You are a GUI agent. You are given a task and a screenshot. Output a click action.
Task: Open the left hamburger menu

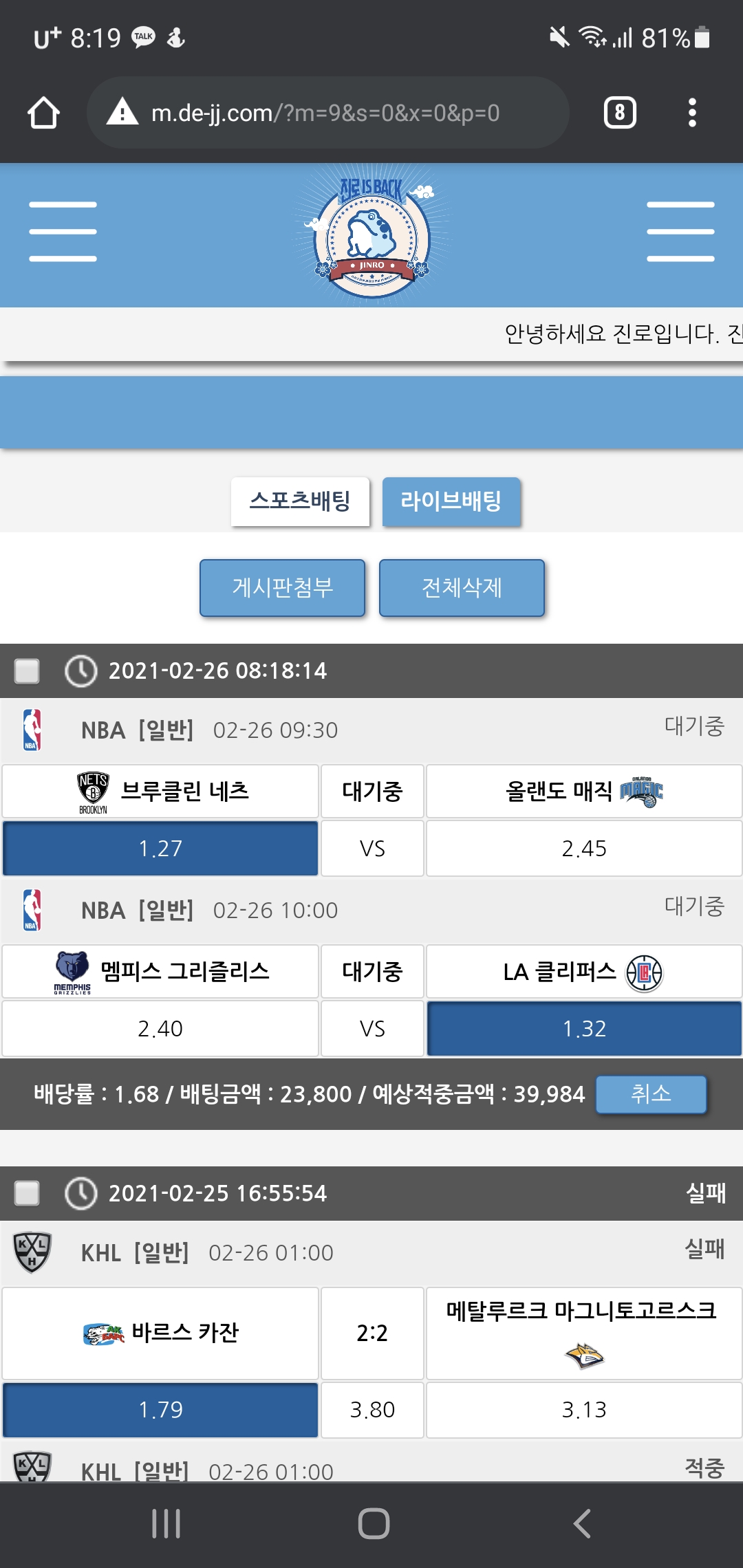click(x=63, y=232)
